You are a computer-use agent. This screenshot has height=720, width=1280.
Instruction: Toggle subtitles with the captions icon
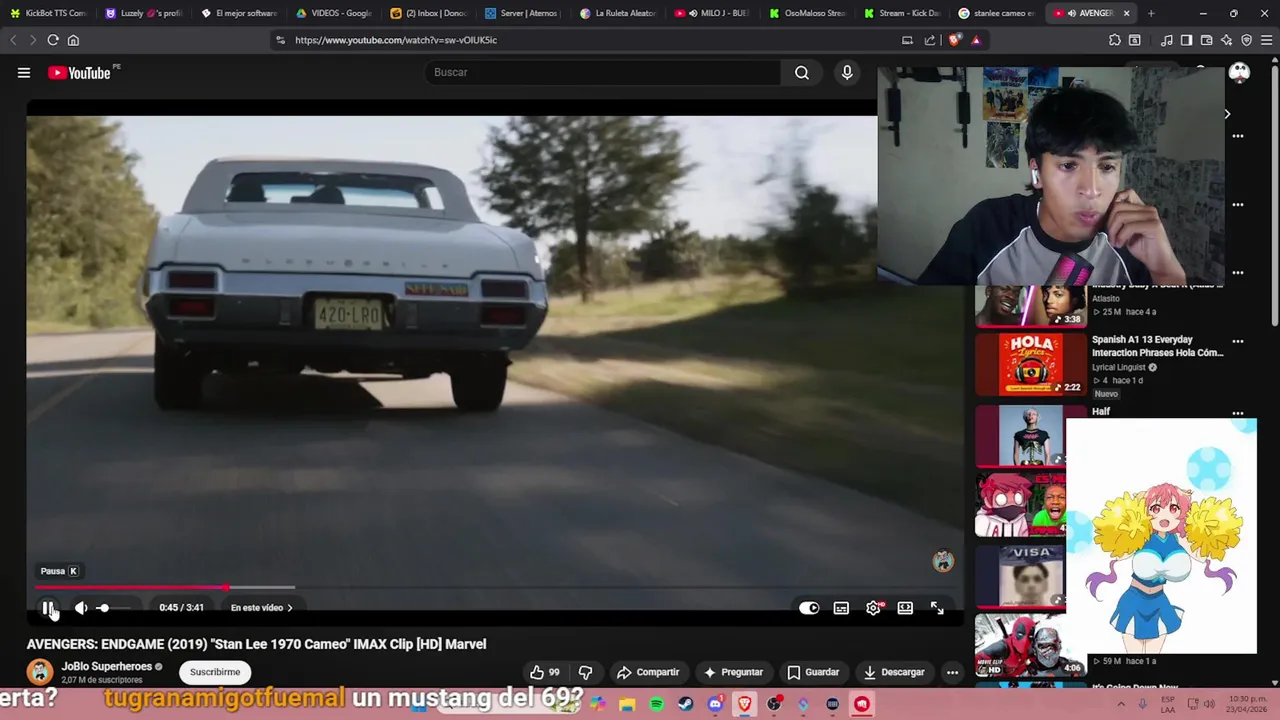[841, 608]
